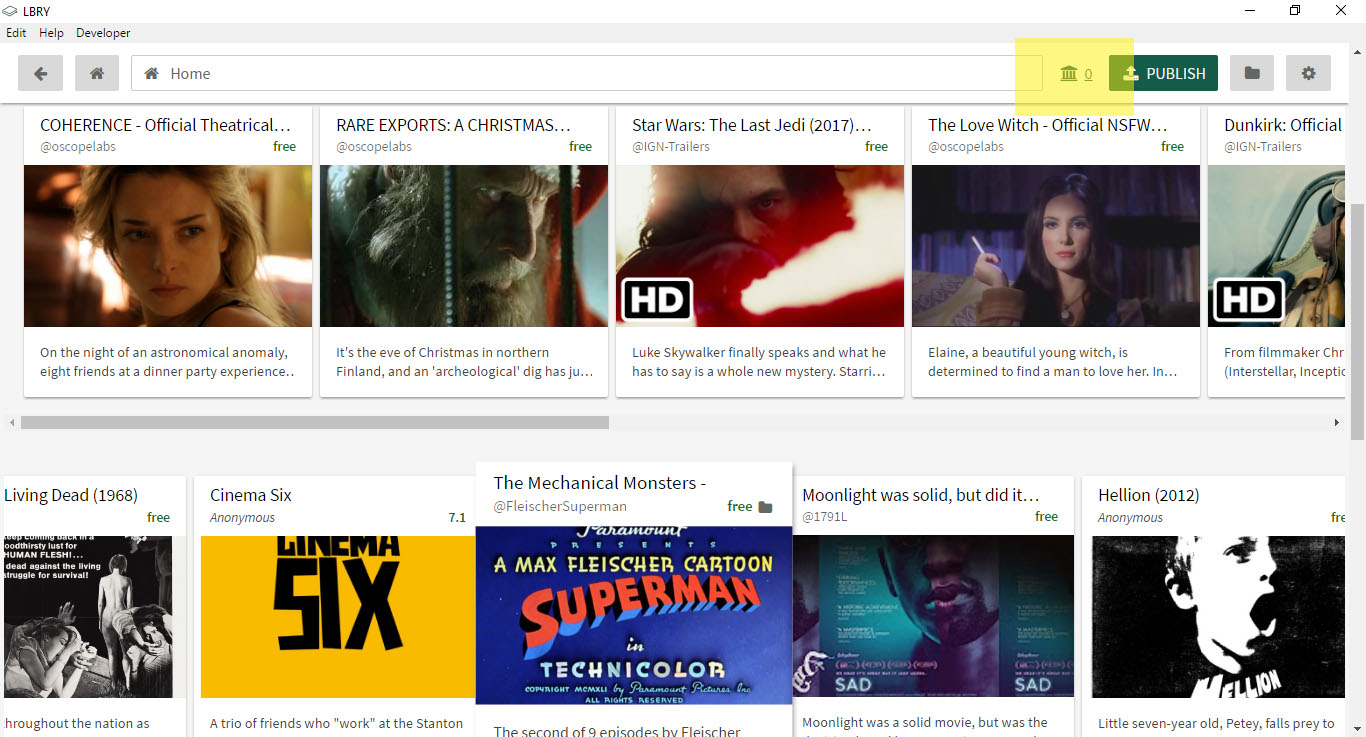This screenshot has height=737, width=1366.
Task: Click the free label on Moonlight card
Action: pos(1046,517)
